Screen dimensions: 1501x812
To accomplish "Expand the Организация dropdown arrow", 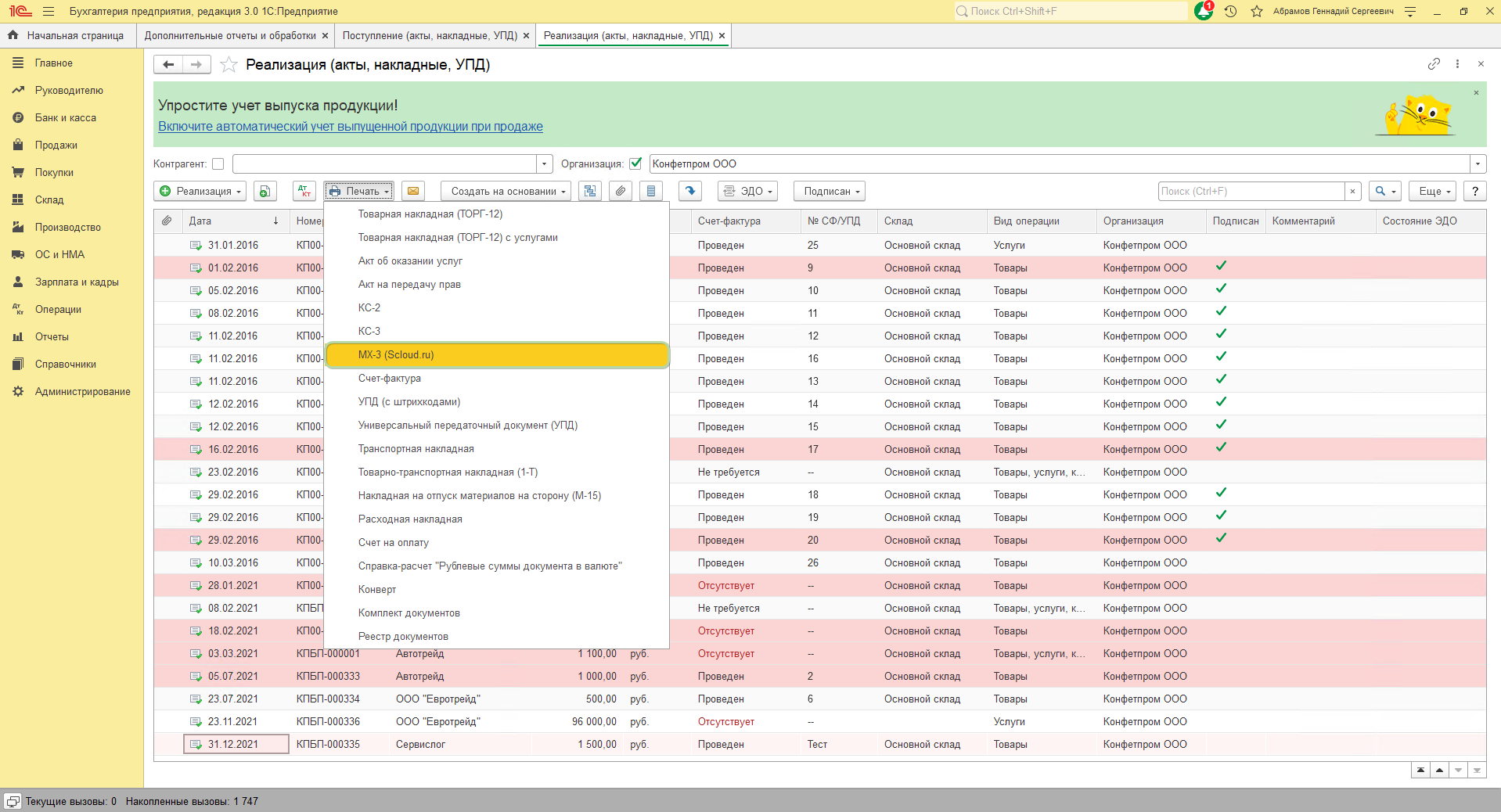I will coord(1478,164).
